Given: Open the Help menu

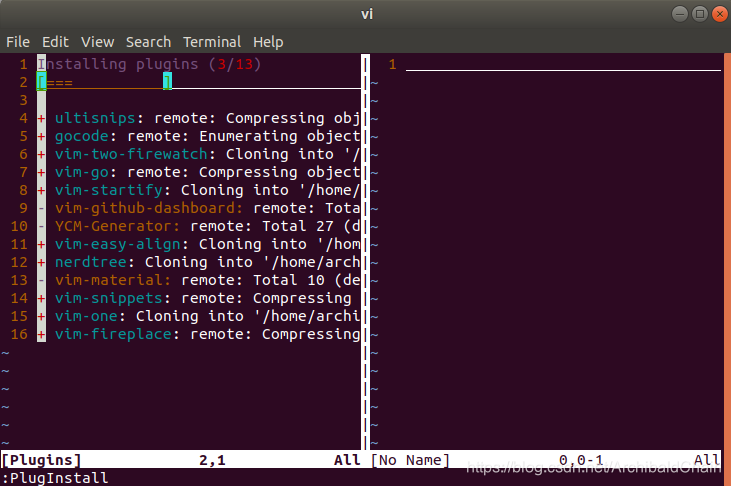Looking at the screenshot, I should (268, 42).
